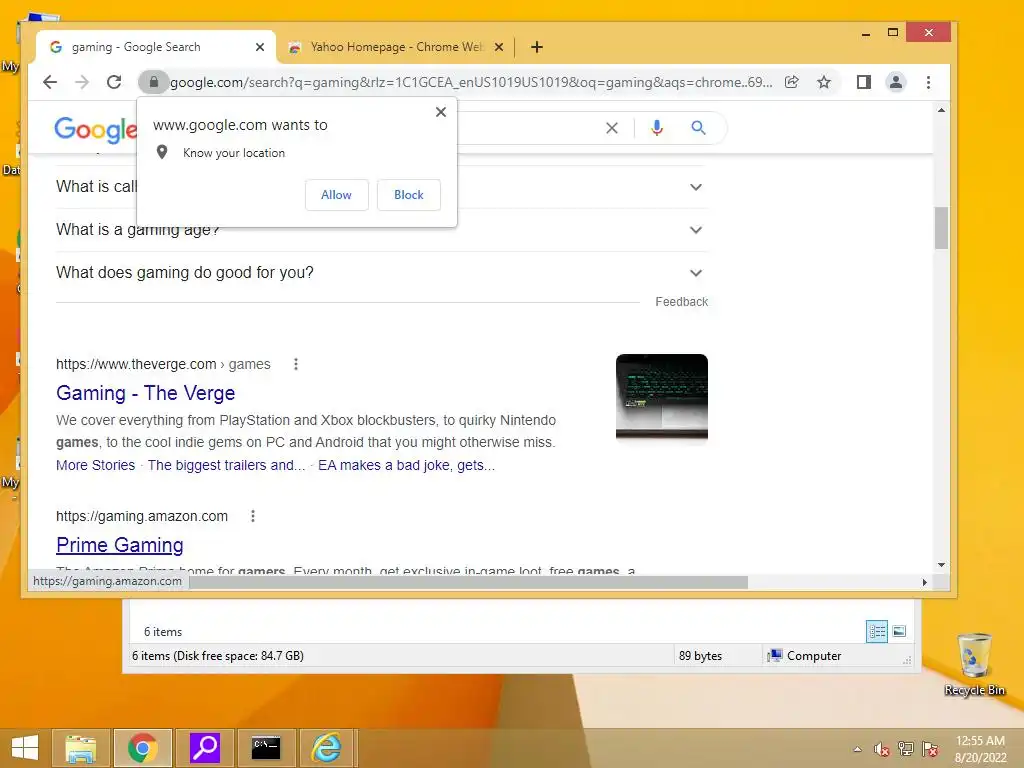Click the forward navigation arrow
1024x768 pixels.
coord(82,82)
